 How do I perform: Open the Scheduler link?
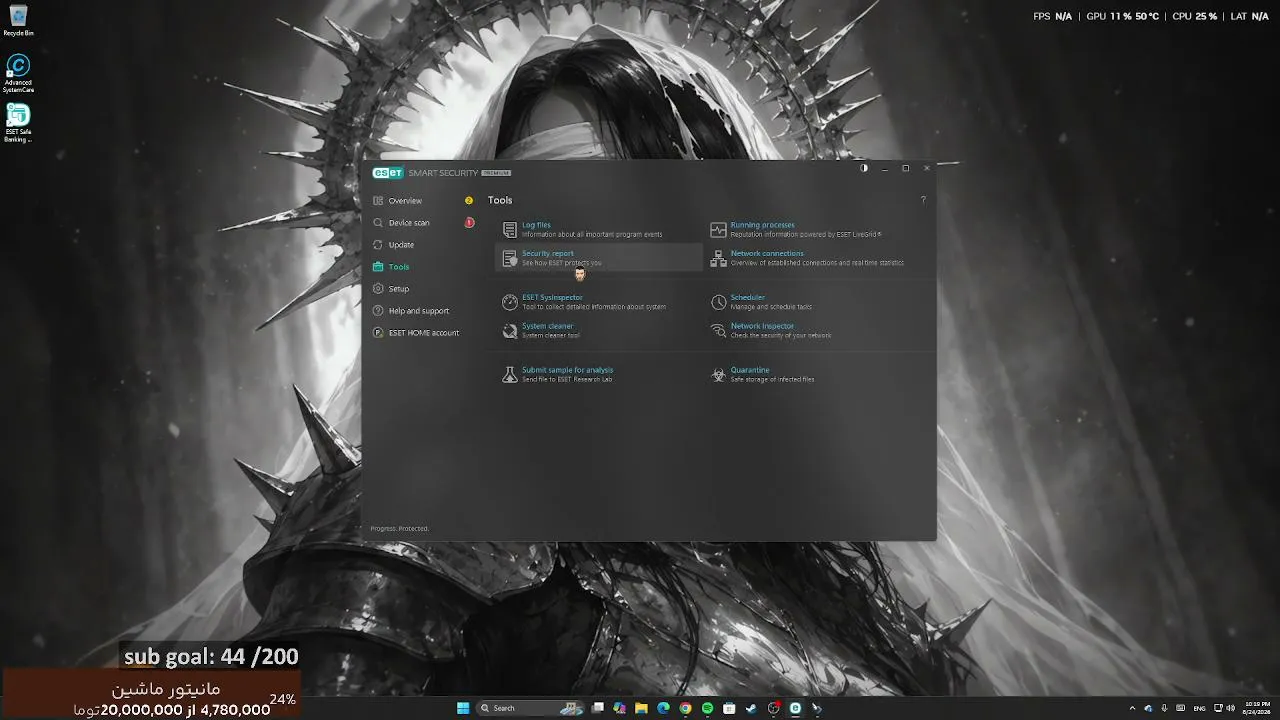748,297
